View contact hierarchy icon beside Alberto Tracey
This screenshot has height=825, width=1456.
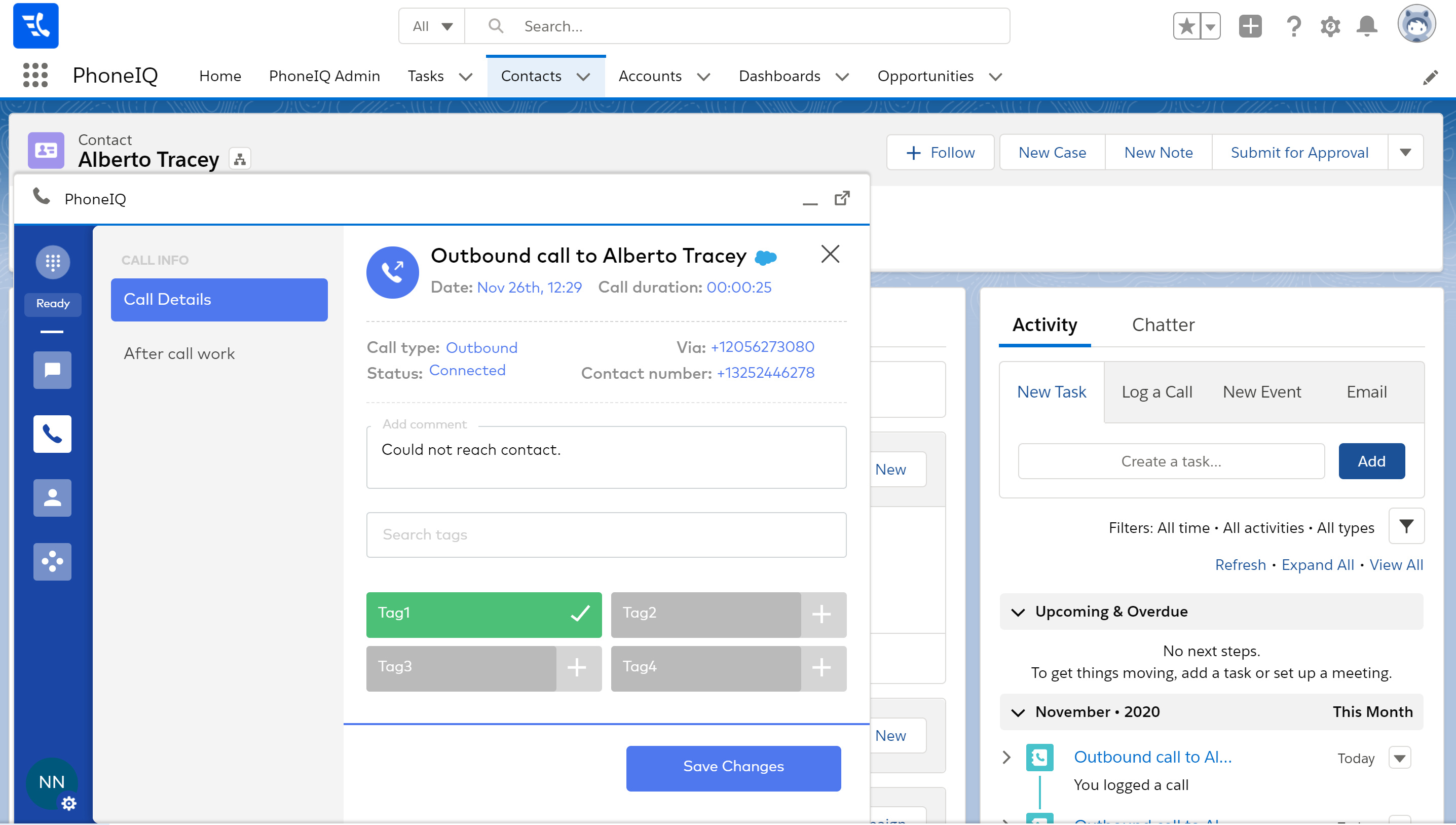coord(240,159)
